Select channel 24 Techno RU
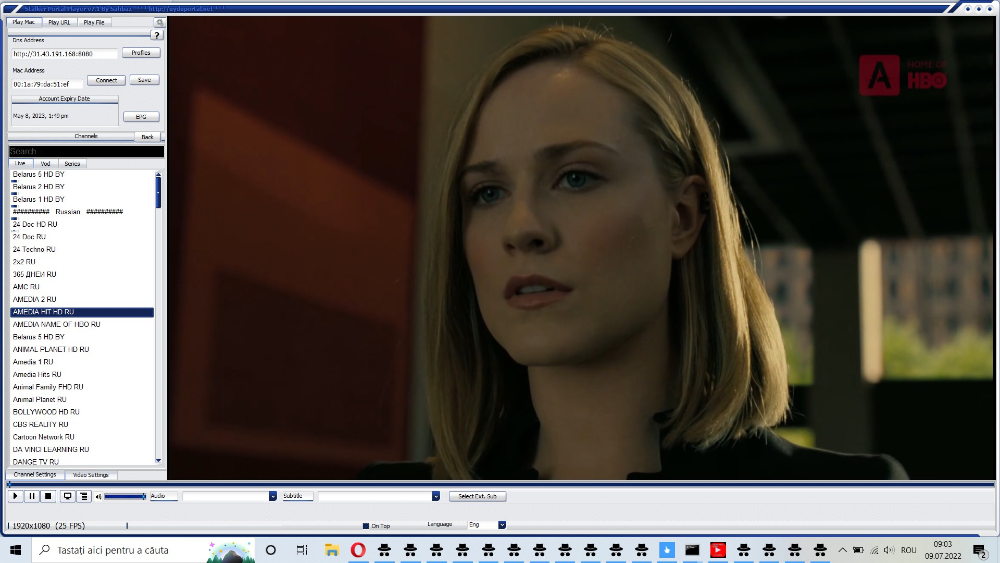This screenshot has width=1000, height=563. click(x=34, y=249)
